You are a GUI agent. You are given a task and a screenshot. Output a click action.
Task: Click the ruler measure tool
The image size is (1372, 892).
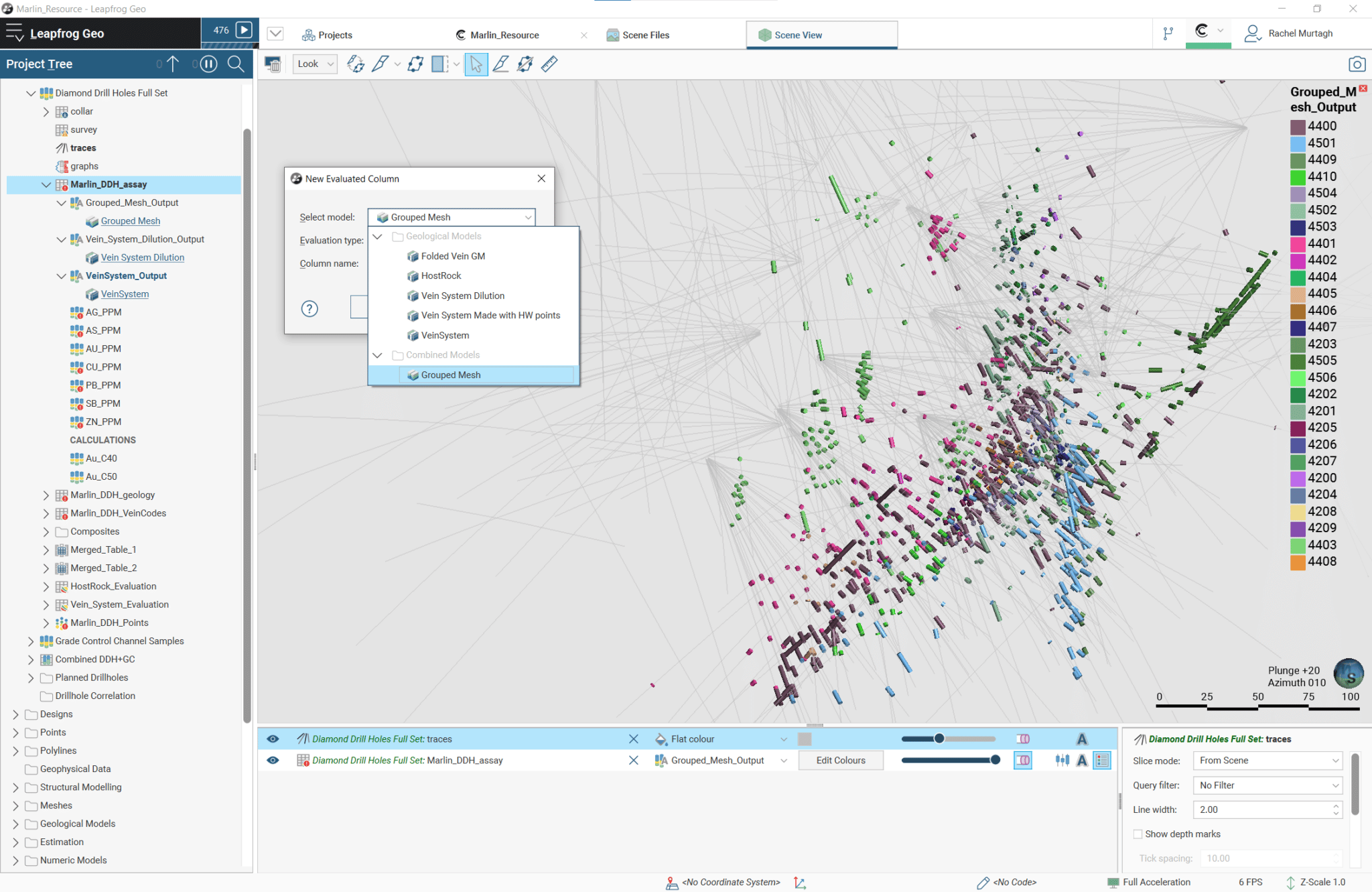[549, 64]
